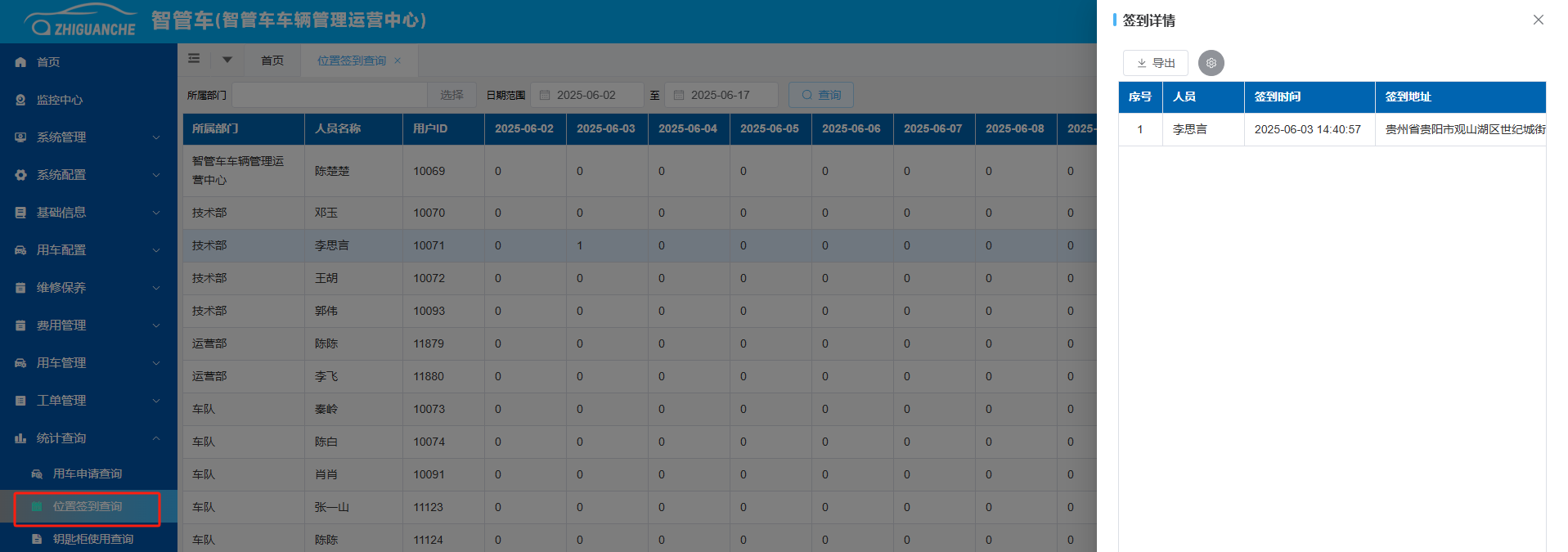1568x552 pixels.
Task: Click the 导出 export button
Action: pos(1155,63)
